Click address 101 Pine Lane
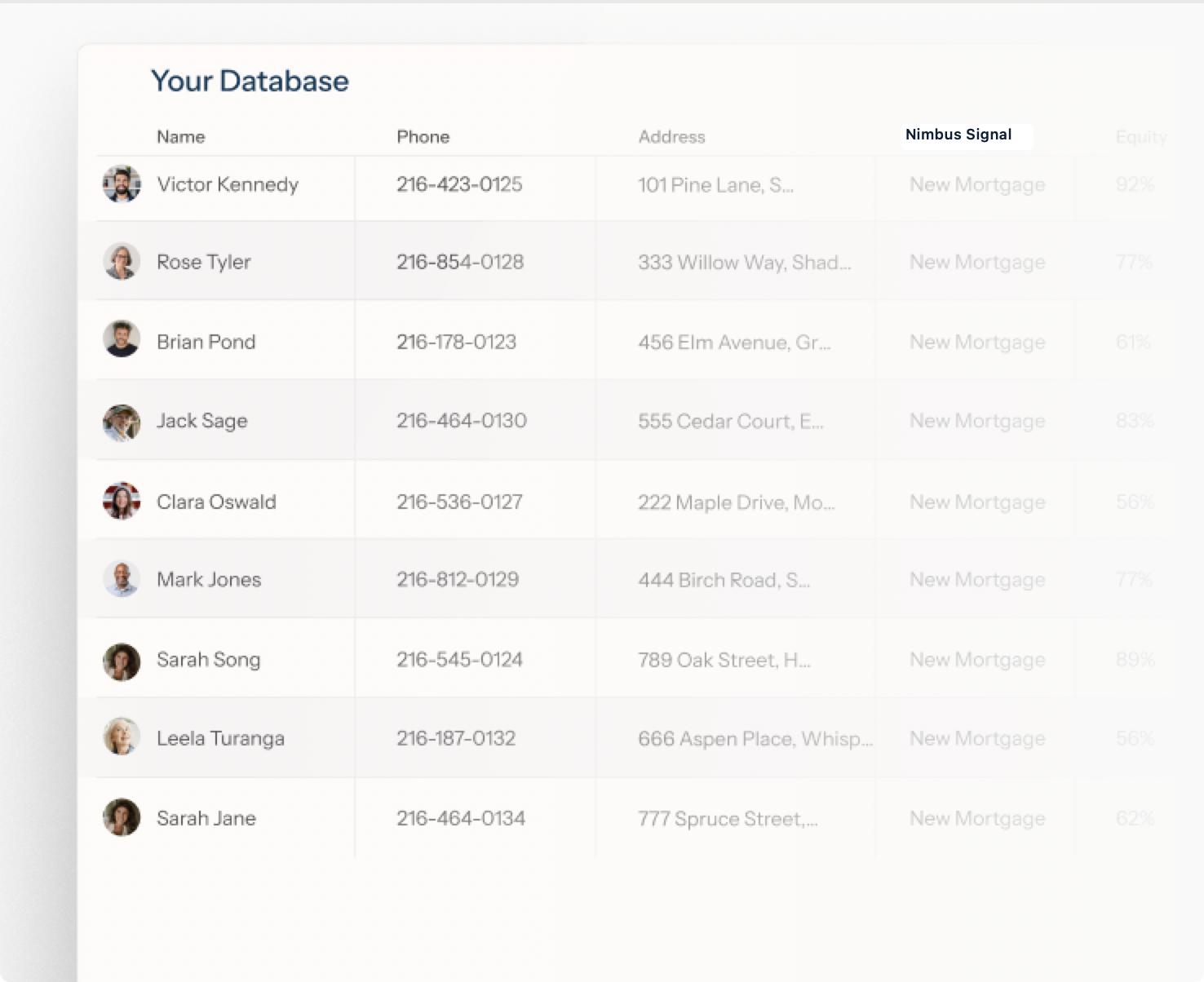The width and height of the screenshot is (1204, 982). click(715, 185)
